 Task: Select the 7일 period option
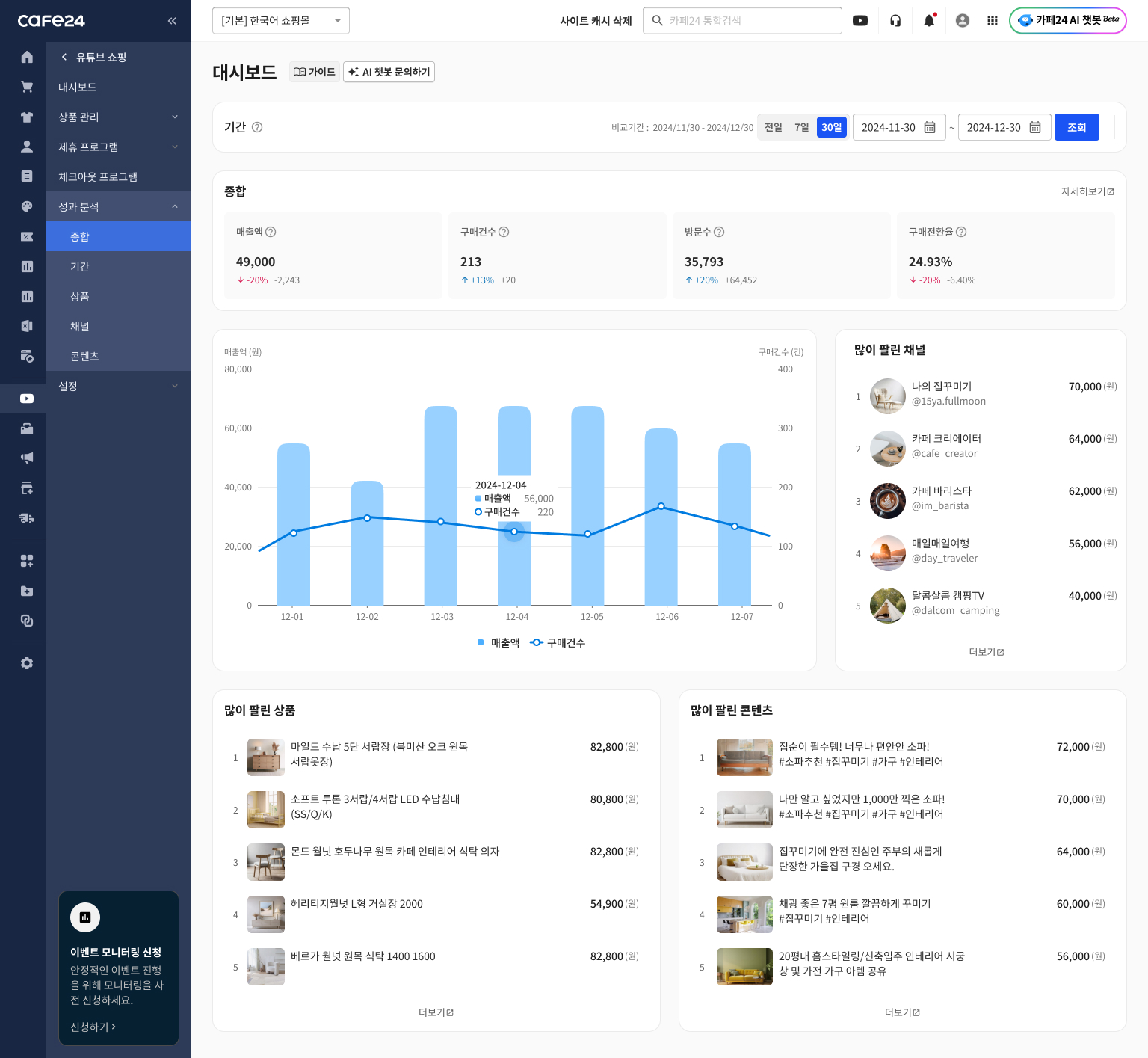[x=801, y=127]
